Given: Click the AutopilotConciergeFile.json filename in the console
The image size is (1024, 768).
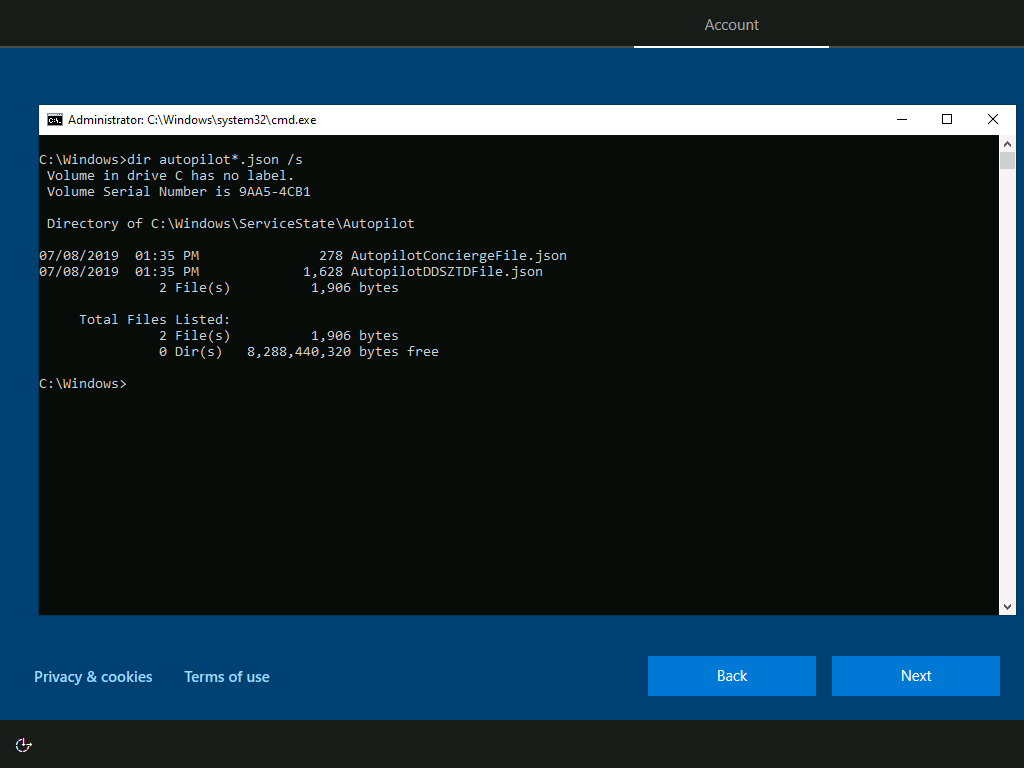Looking at the screenshot, I should pos(458,256).
